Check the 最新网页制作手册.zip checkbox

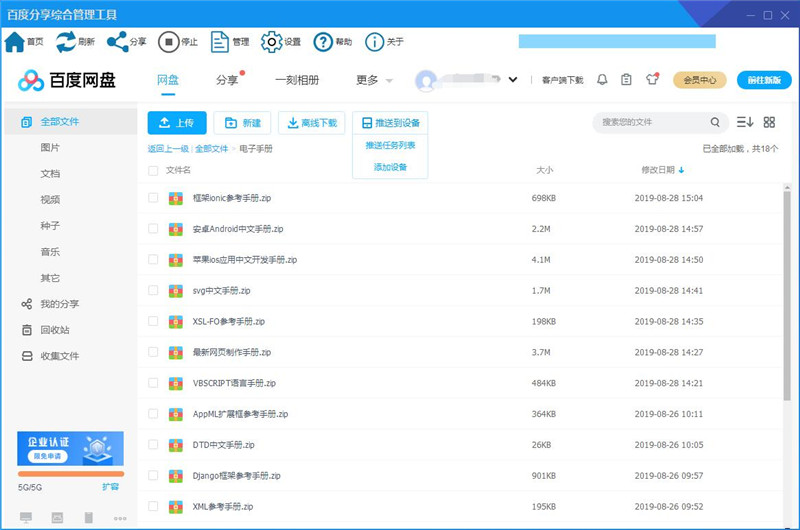click(153, 352)
